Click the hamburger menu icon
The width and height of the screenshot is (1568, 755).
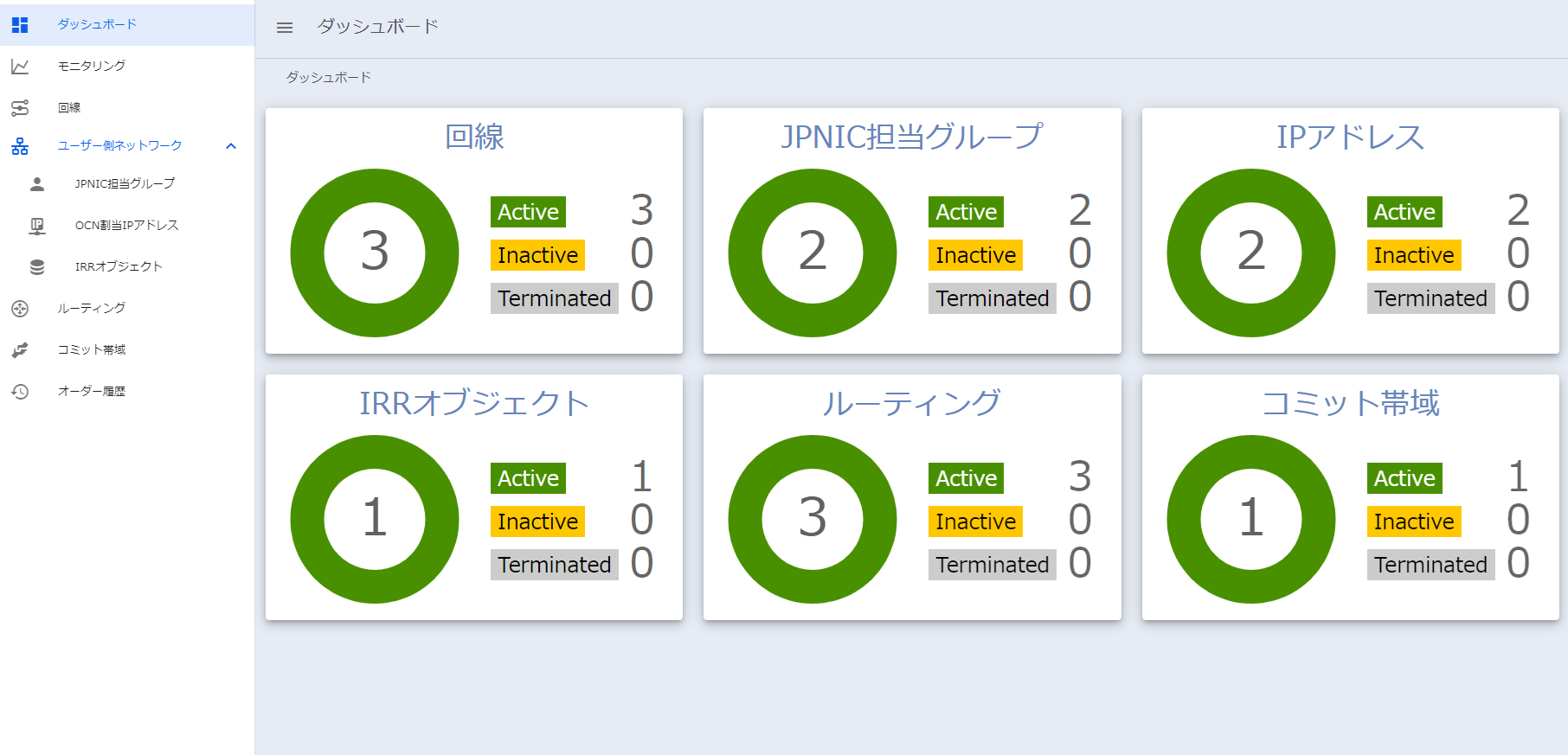coord(285,28)
